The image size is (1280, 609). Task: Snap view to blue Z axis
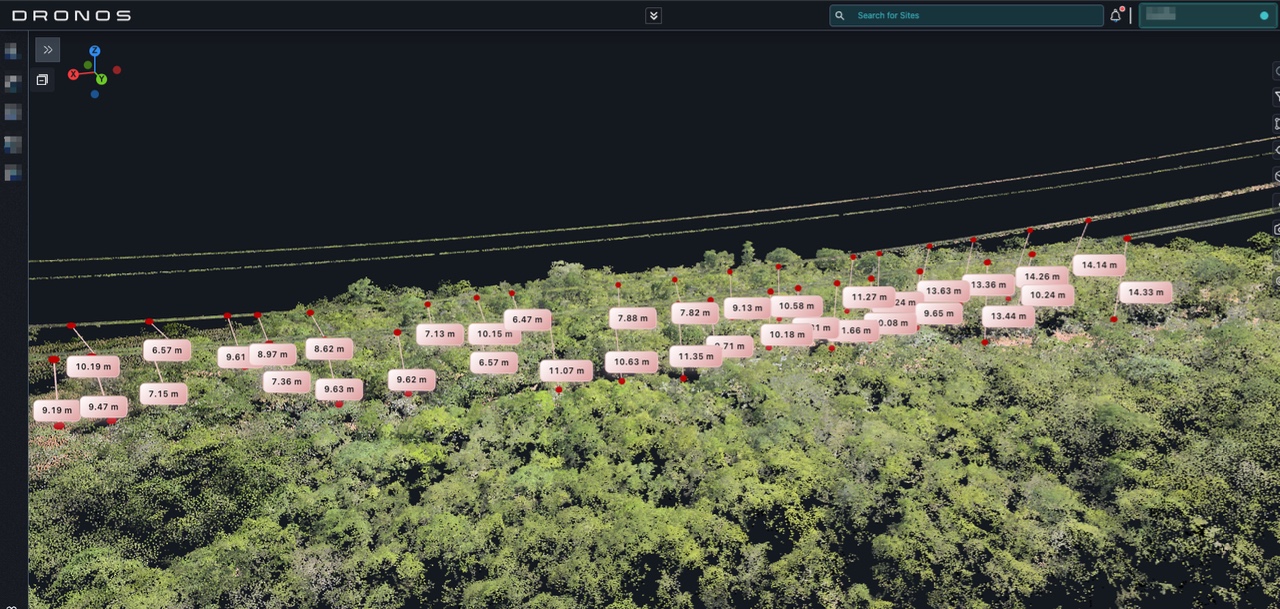95,51
